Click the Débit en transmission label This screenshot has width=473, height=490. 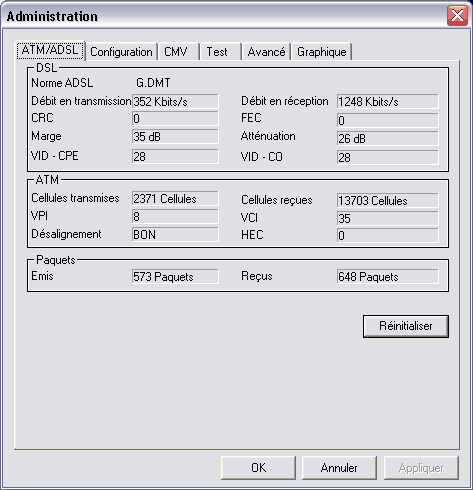(81, 101)
